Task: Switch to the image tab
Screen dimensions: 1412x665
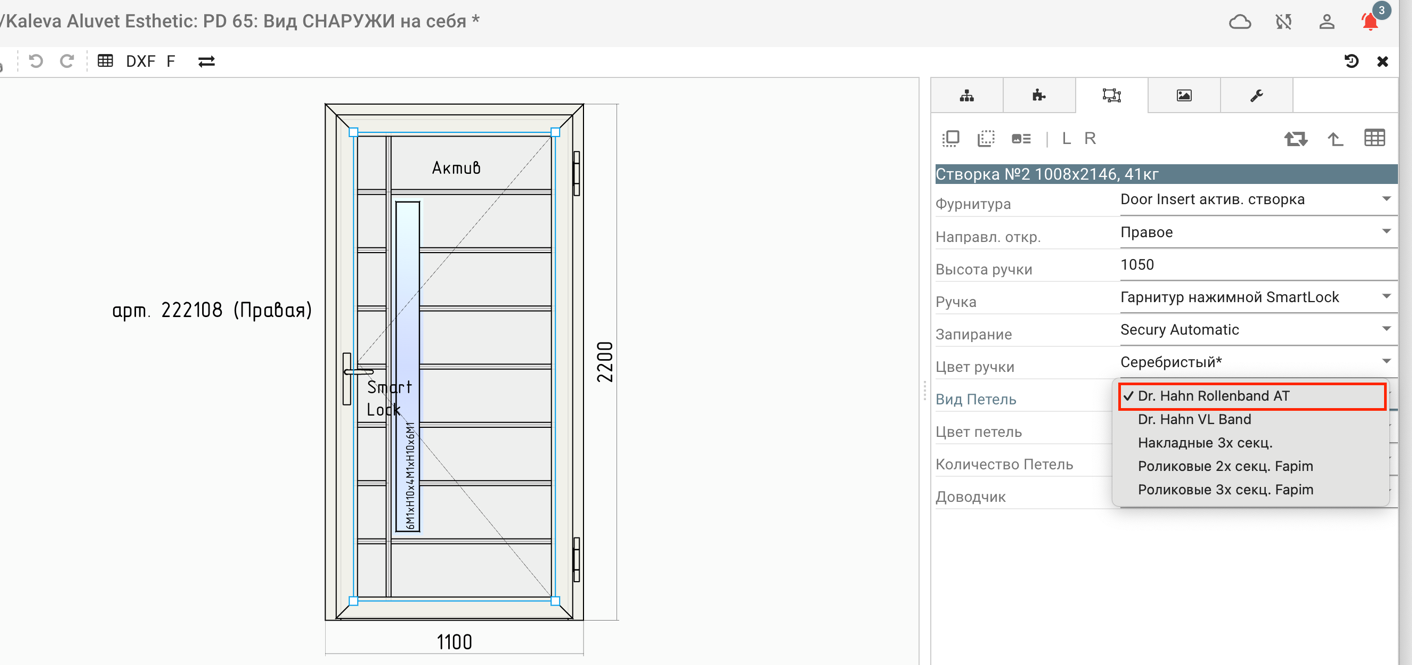Action: point(1184,95)
